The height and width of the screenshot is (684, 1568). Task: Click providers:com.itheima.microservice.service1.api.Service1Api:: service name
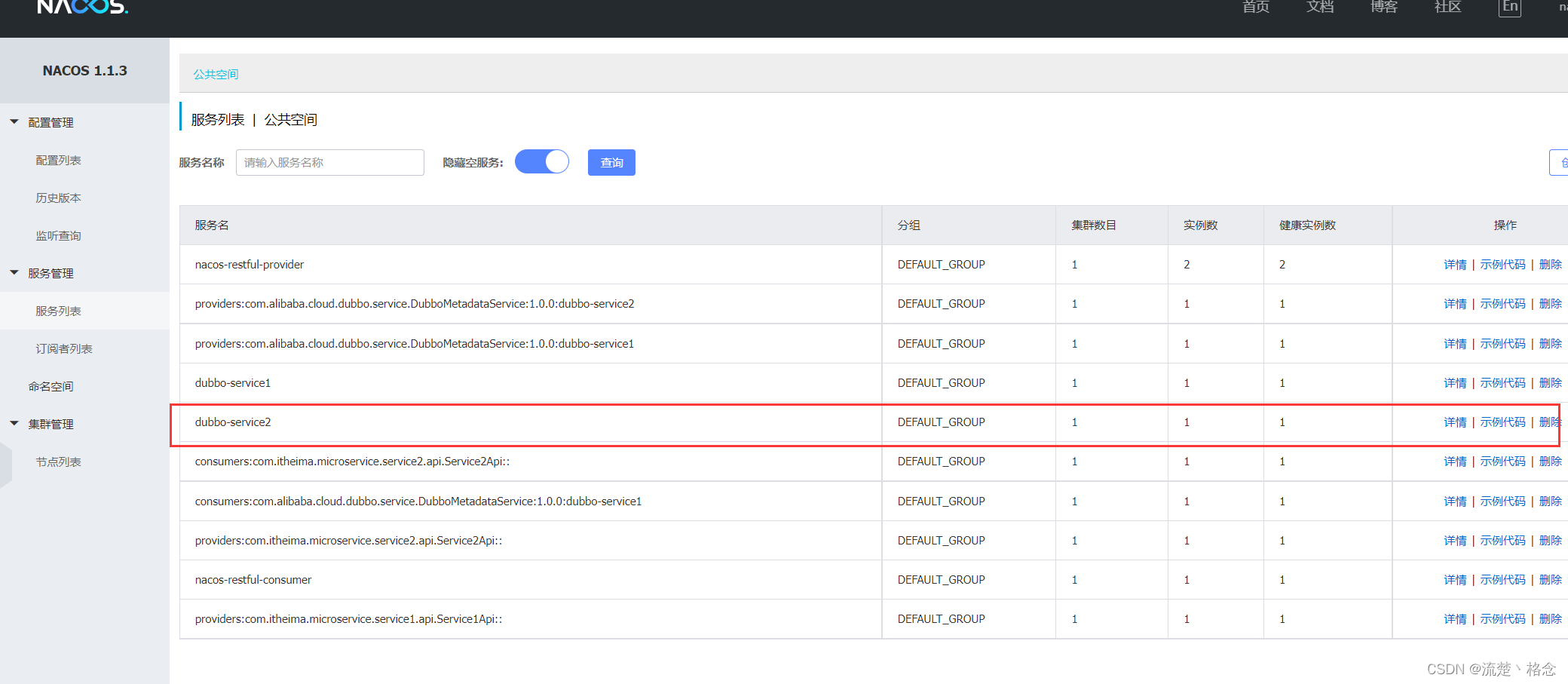coord(348,619)
